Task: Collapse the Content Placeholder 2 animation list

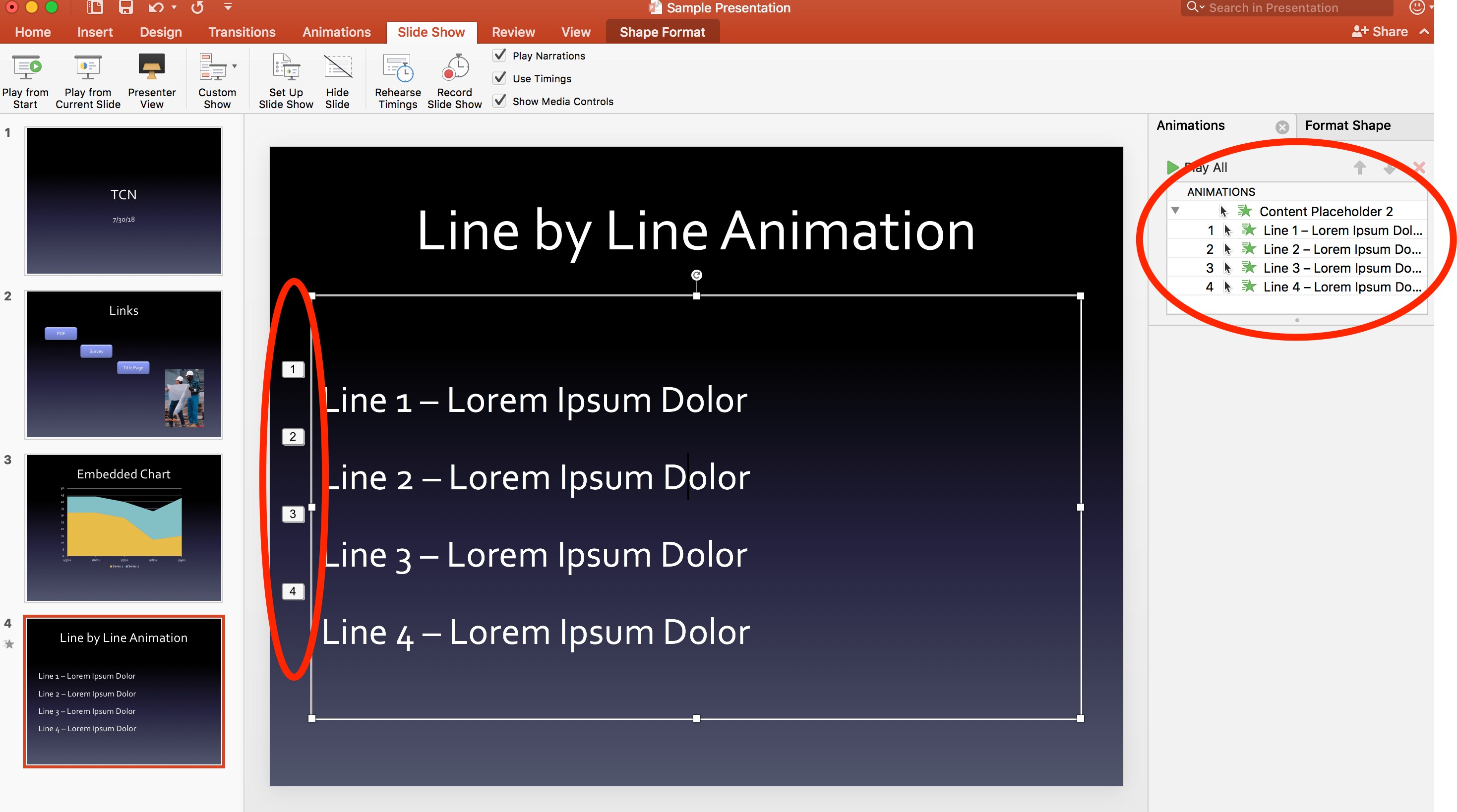Action: pos(1176,211)
